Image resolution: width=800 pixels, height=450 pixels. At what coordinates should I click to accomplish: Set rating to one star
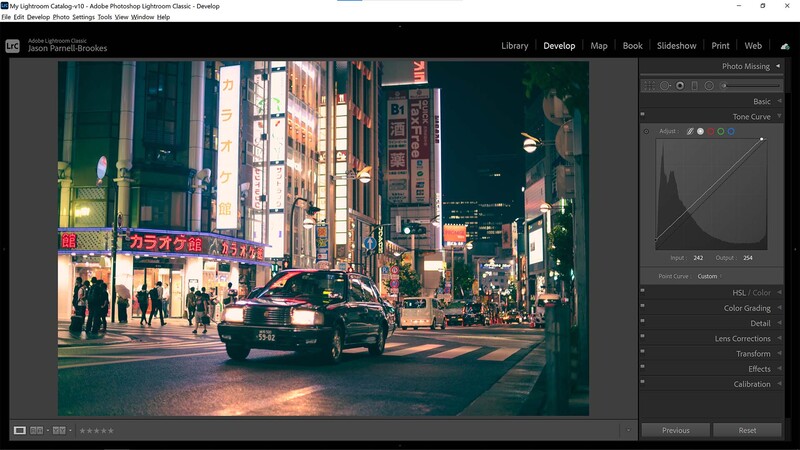(82, 431)
